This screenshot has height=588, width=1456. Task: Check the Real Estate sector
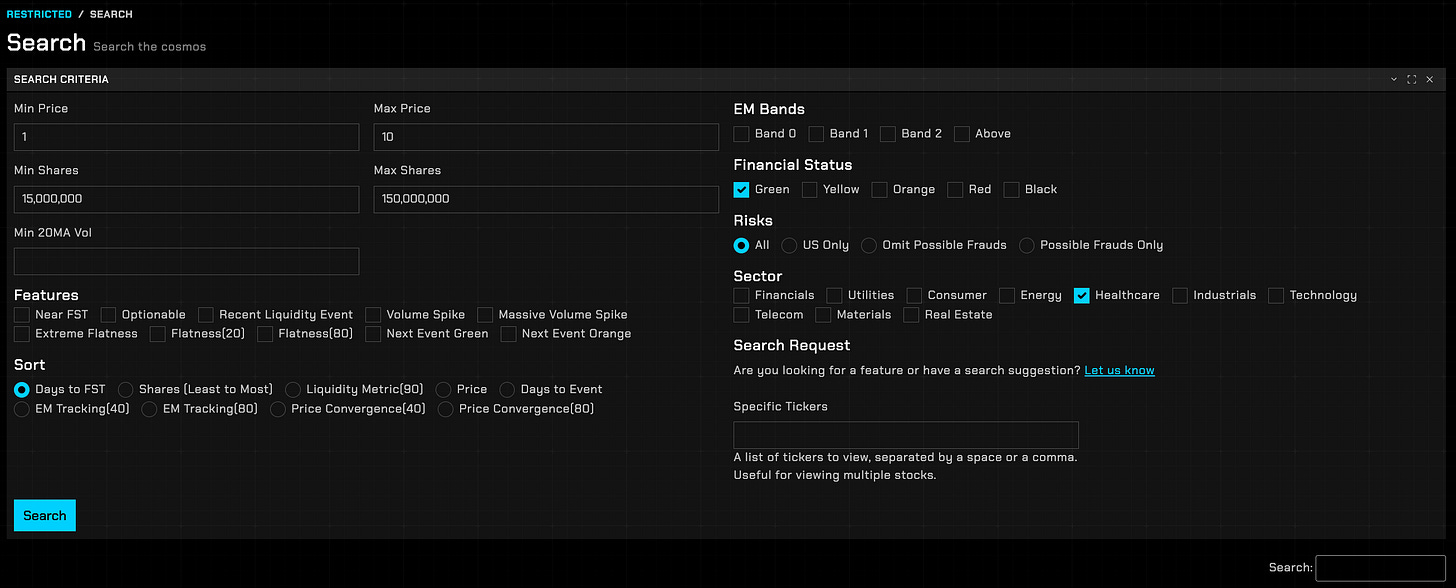[x=911, y=315]
